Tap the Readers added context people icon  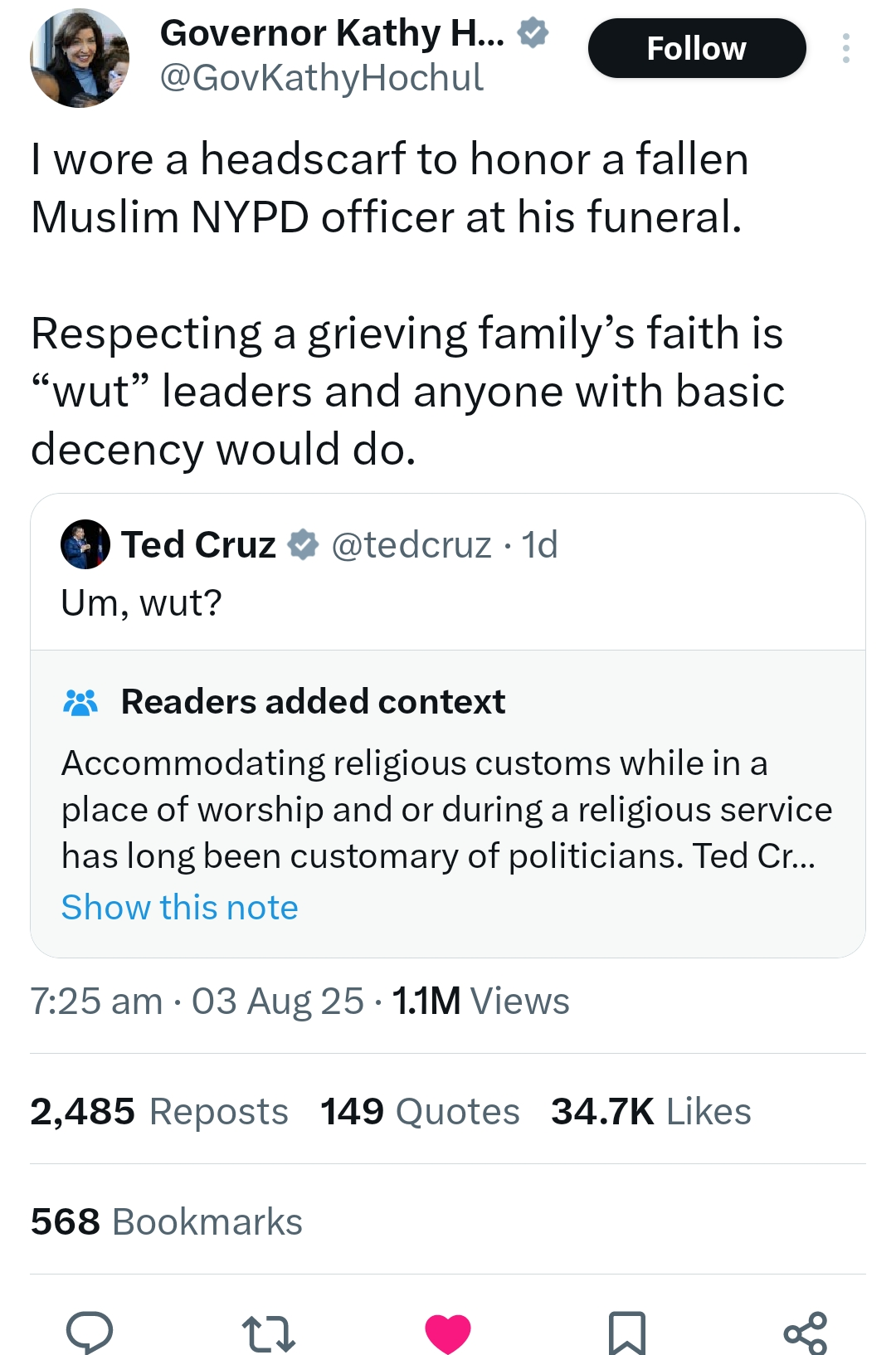(x=80, y=702)
